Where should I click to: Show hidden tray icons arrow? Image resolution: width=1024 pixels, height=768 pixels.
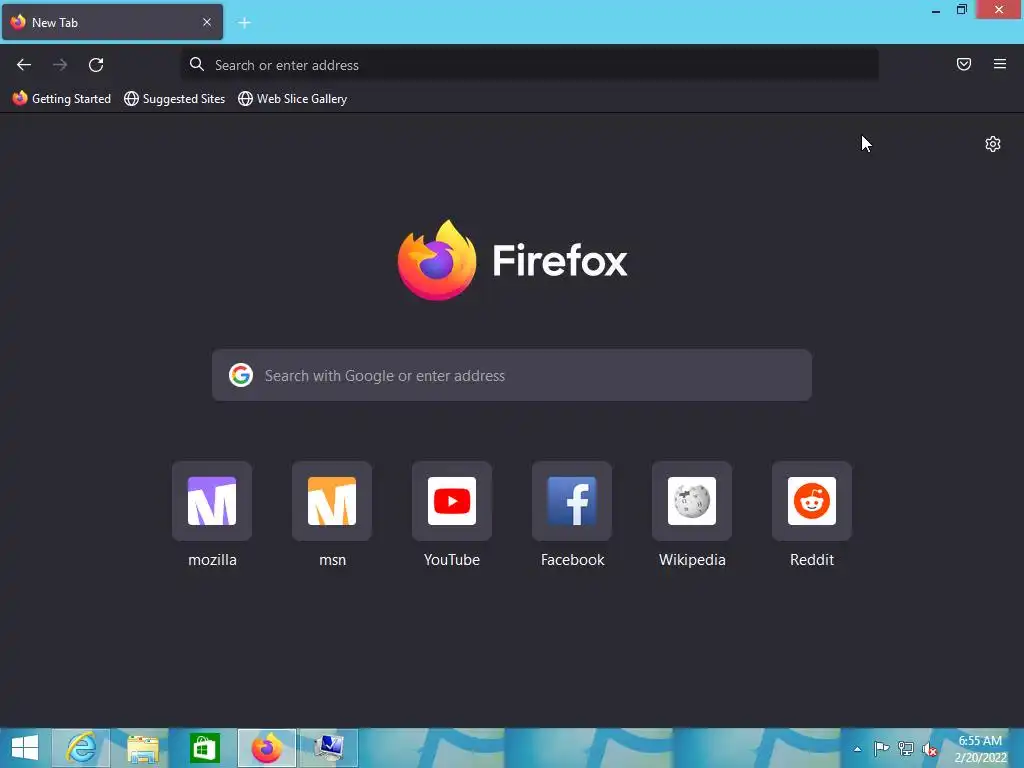pos(857,749)
